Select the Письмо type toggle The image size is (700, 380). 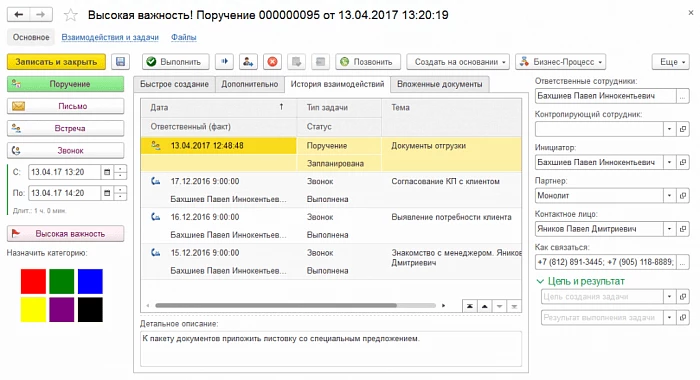coord(66,106)
